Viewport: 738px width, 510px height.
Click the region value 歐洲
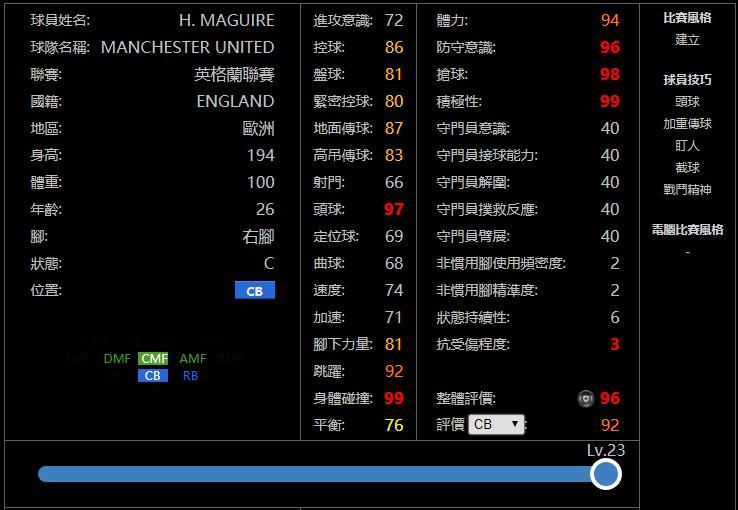click(258, 128)
